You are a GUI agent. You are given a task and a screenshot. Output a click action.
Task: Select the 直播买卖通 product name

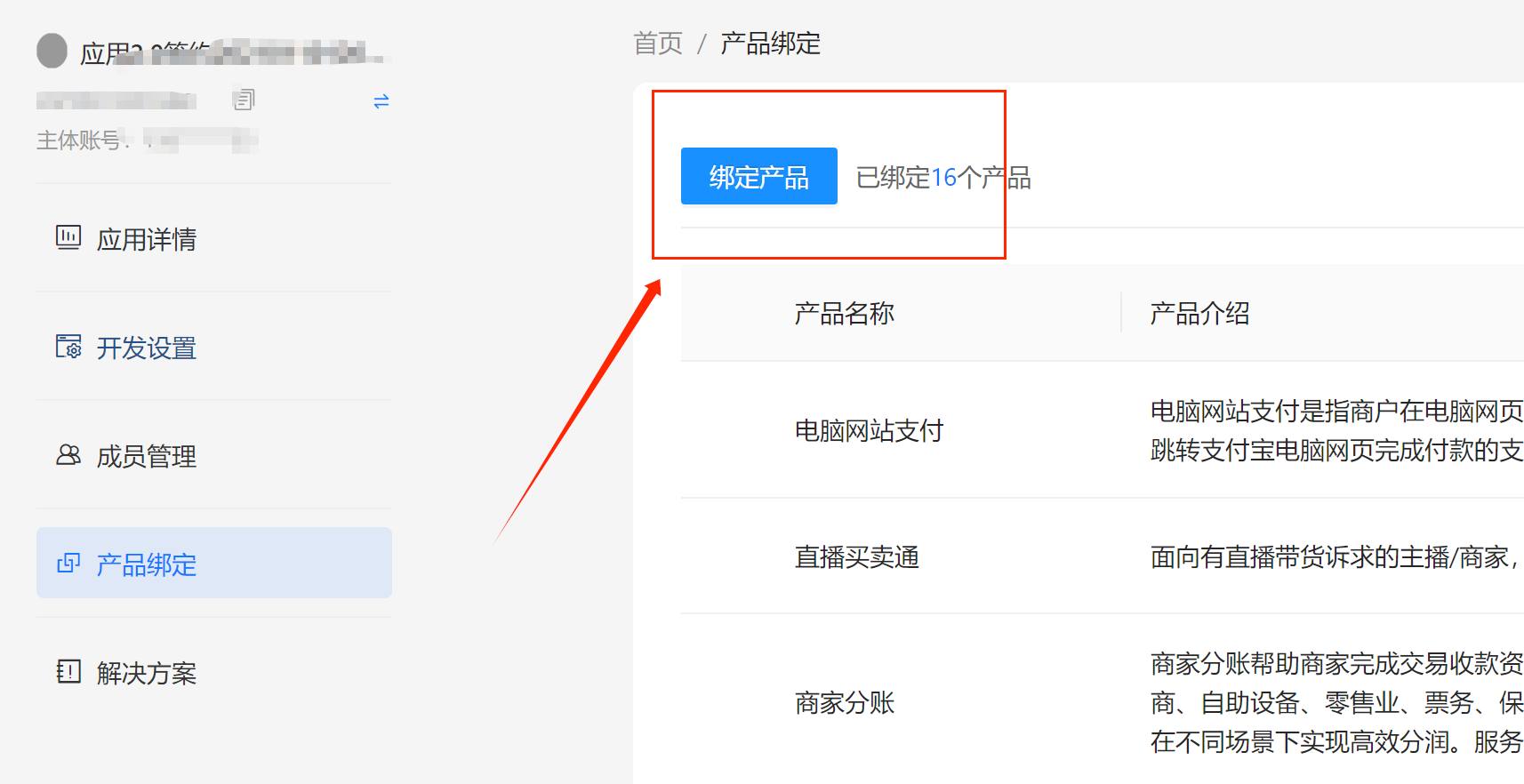click(857, 556)
